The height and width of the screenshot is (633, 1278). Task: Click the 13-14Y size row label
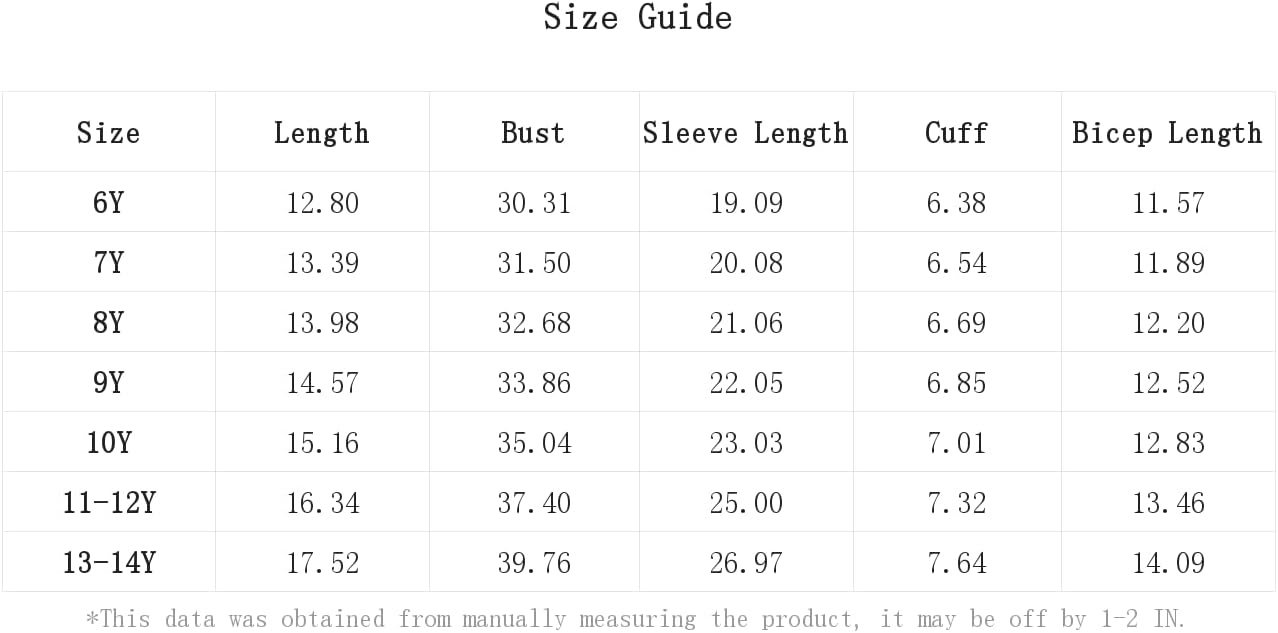click(x=108, y=563)
